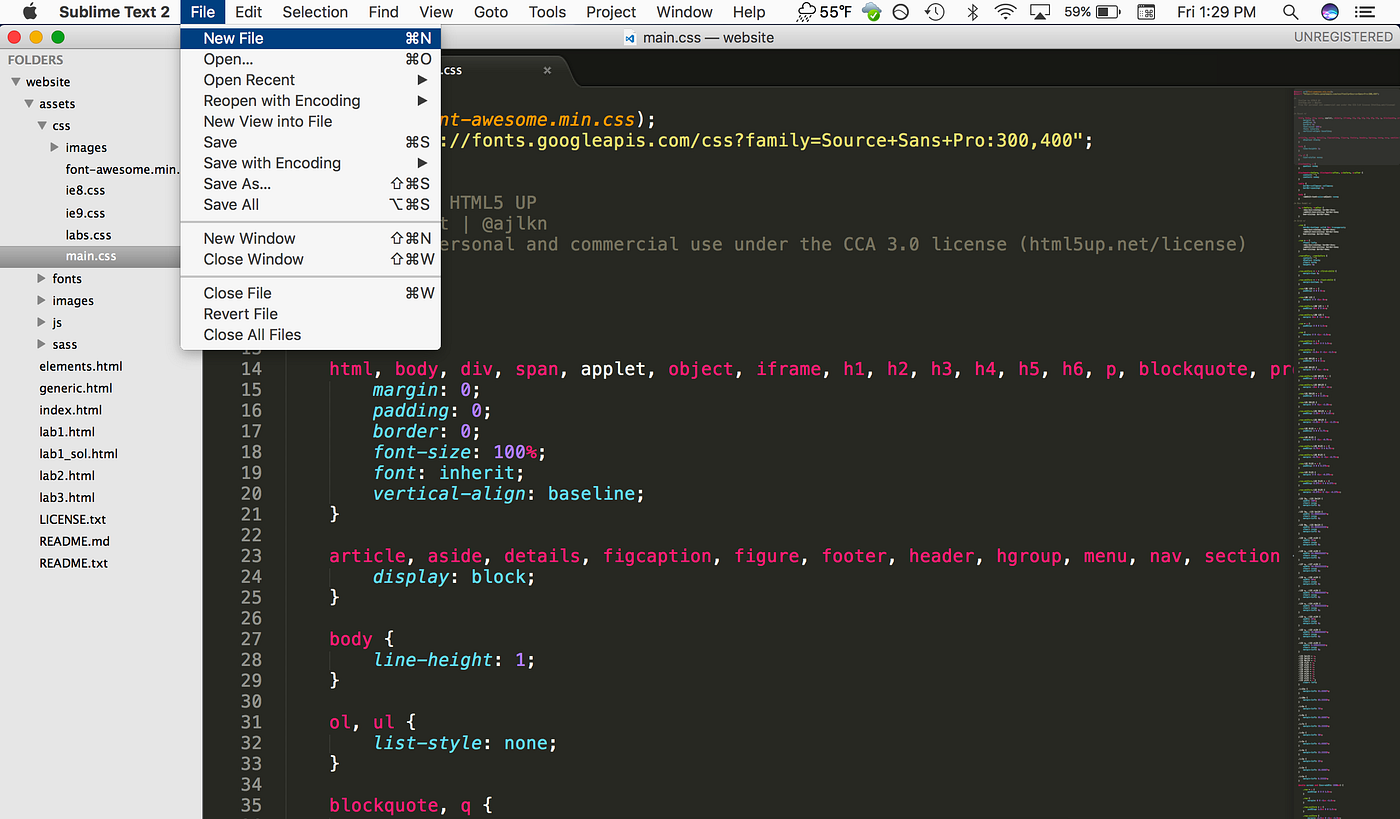Minimize the Sublime Text window
The width and height of the screenshot is (1400, 819).
[x=36, y=37]
